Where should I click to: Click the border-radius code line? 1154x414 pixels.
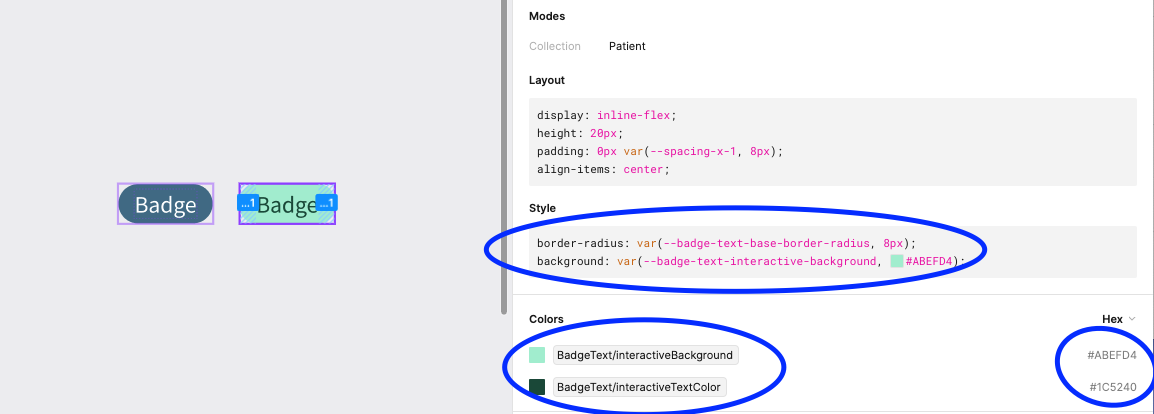pos(726,243)
